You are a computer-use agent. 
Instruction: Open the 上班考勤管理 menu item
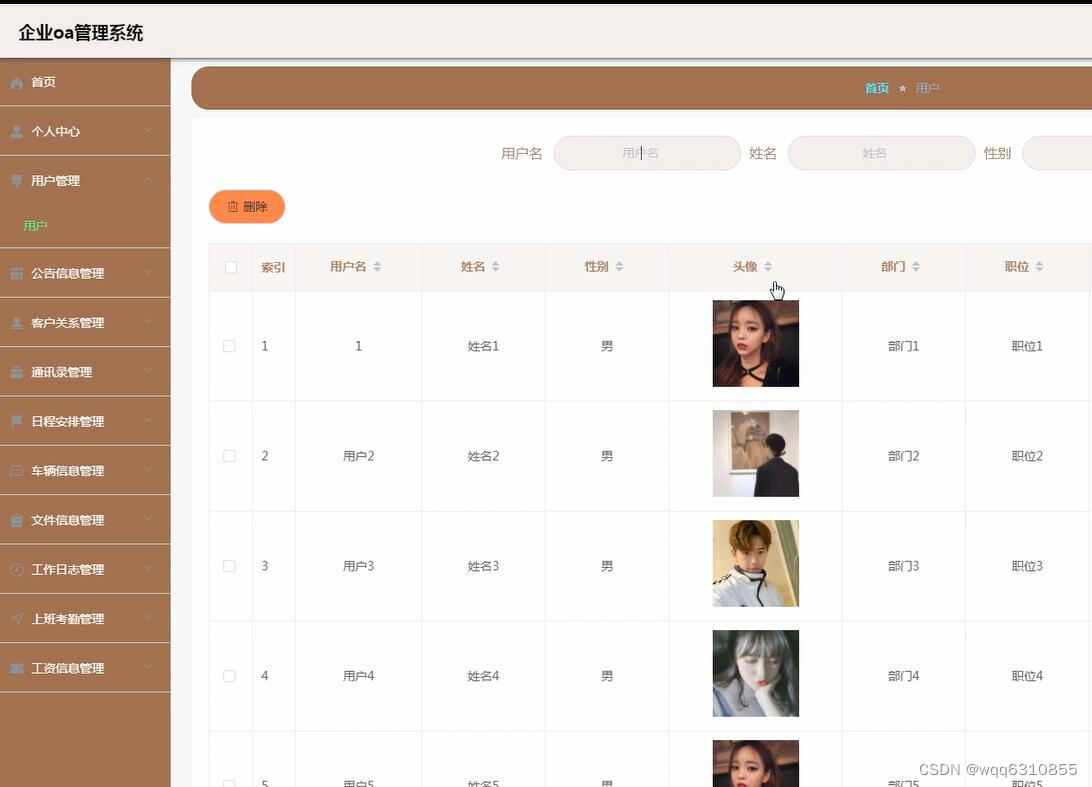tap(85, 618)
